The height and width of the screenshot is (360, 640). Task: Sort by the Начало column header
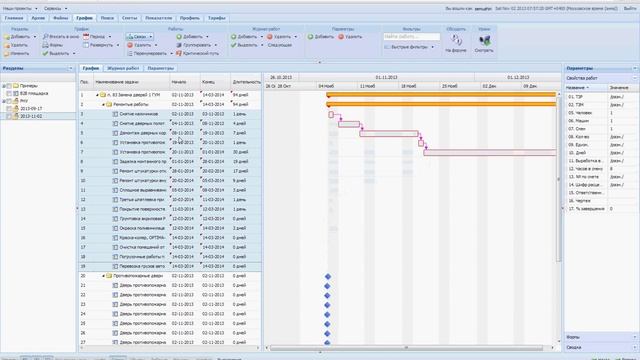[184, 82]
